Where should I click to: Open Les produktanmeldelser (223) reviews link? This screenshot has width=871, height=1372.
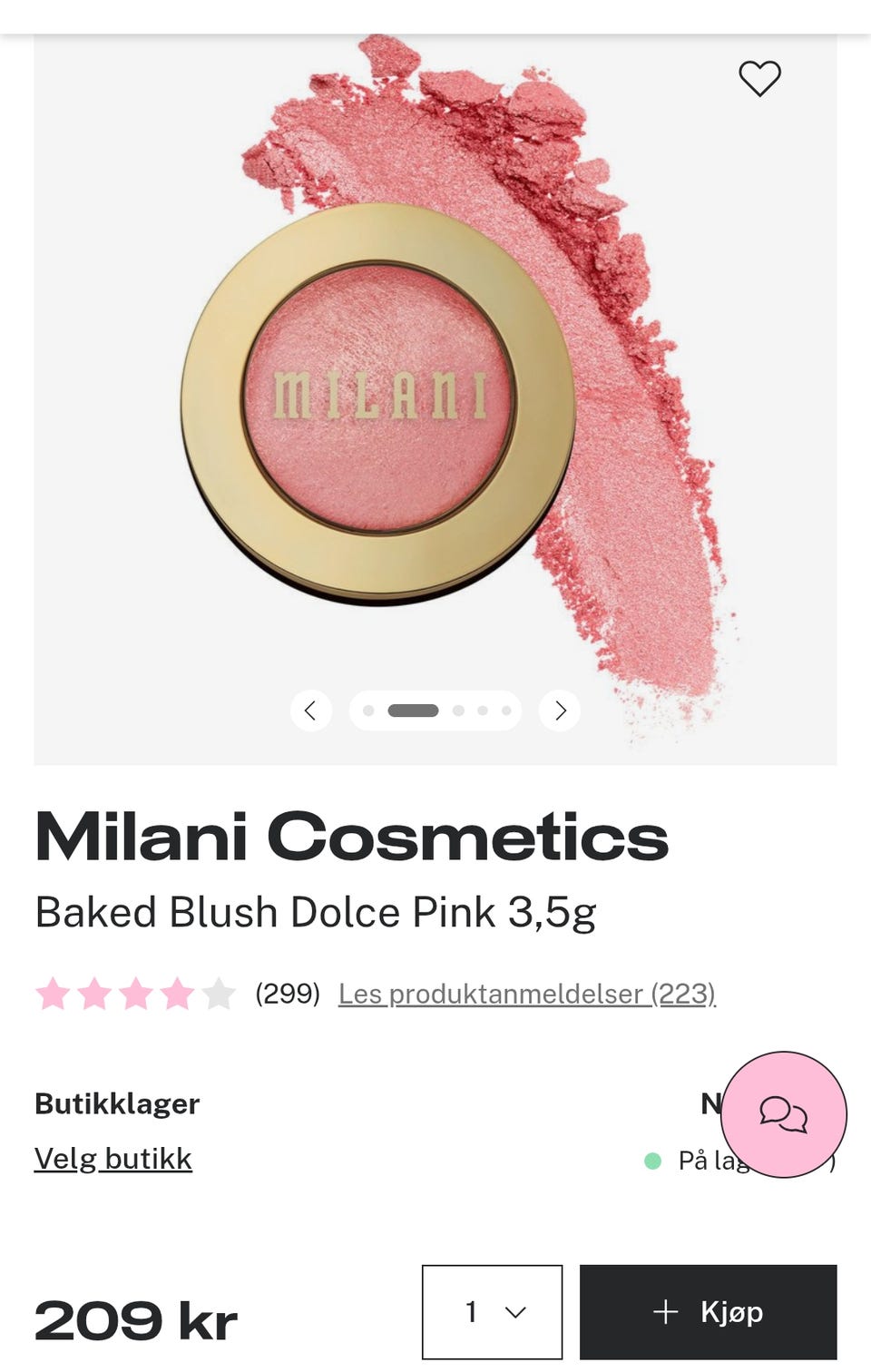(x=527, y=994)
